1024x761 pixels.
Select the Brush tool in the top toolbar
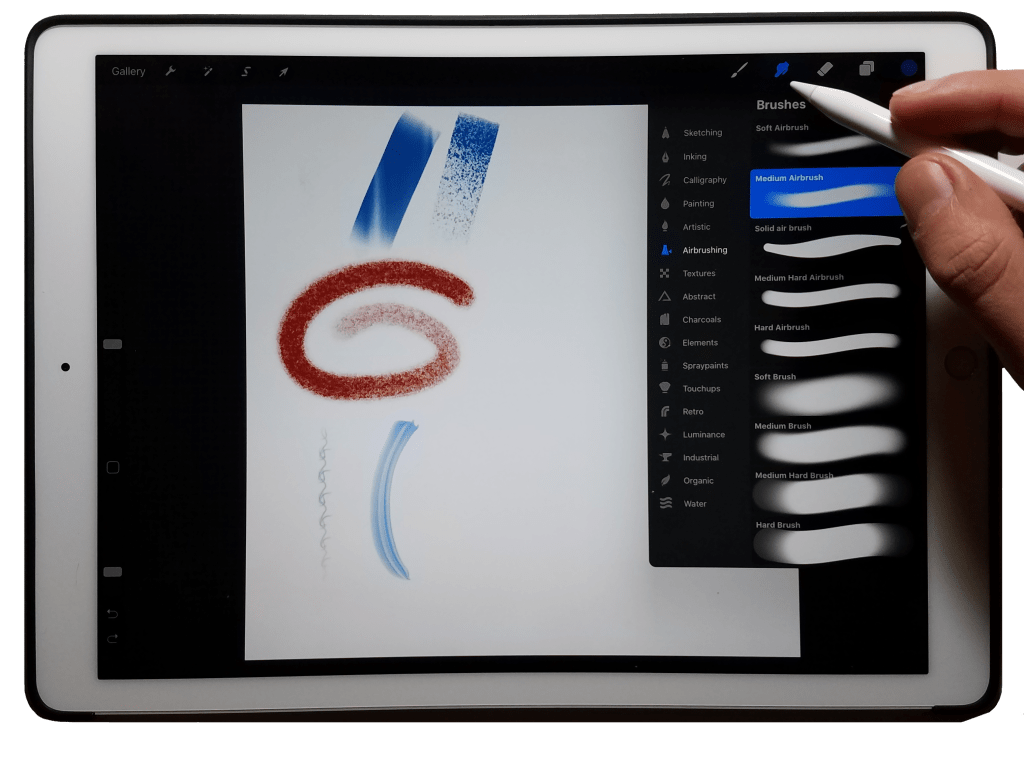point(740,69)
